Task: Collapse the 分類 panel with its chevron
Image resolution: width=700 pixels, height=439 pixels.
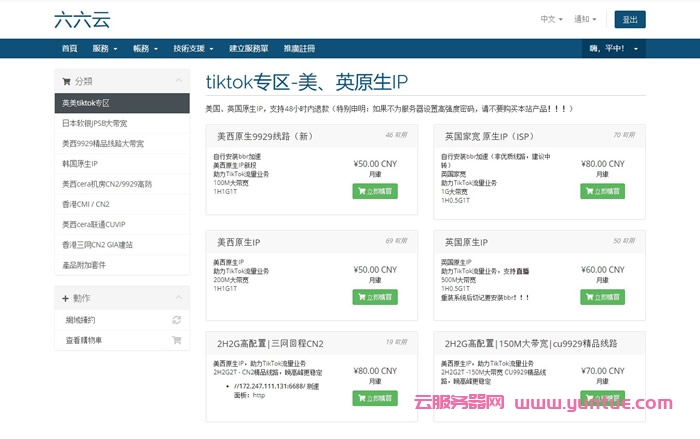Action: pos(178,81)
